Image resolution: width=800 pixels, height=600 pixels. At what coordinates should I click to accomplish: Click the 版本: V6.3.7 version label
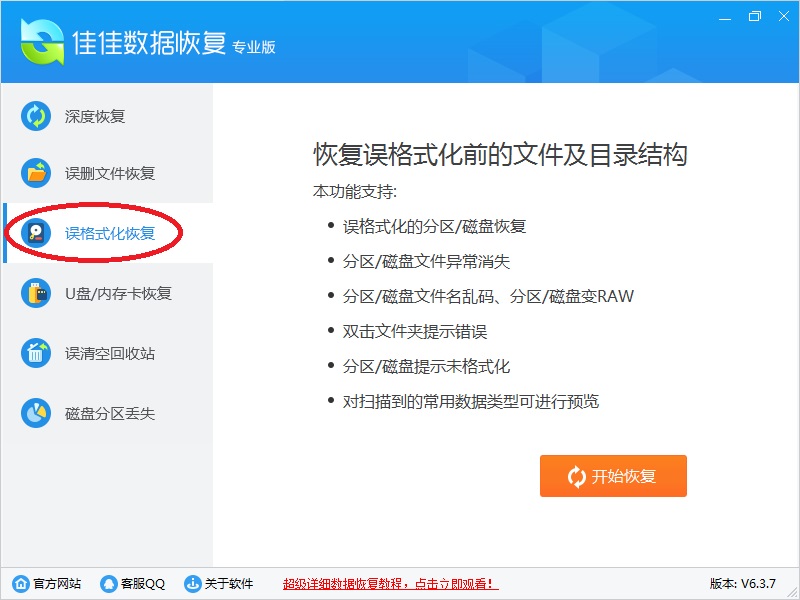point(743,583)
